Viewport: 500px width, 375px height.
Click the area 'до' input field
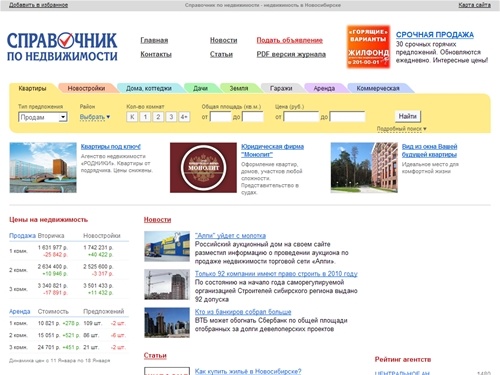[253, 117]
